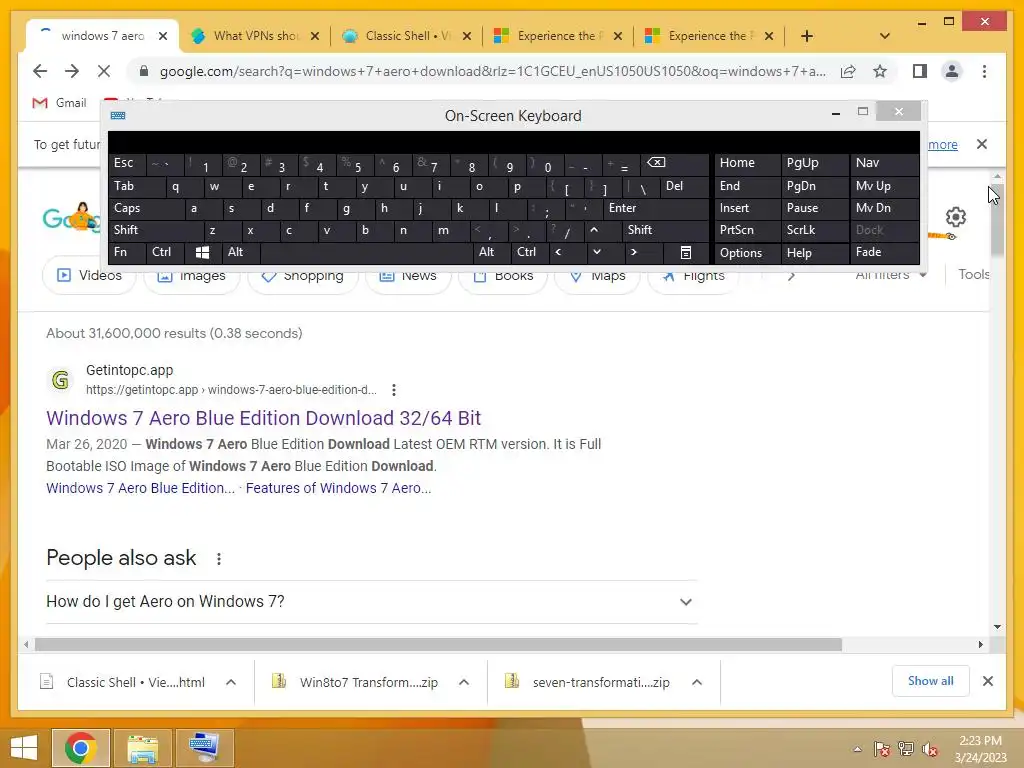Toggle left Alt key on On-Screen Keyboard
This screenshot has width=1024, height=768.
click(240, 252)
